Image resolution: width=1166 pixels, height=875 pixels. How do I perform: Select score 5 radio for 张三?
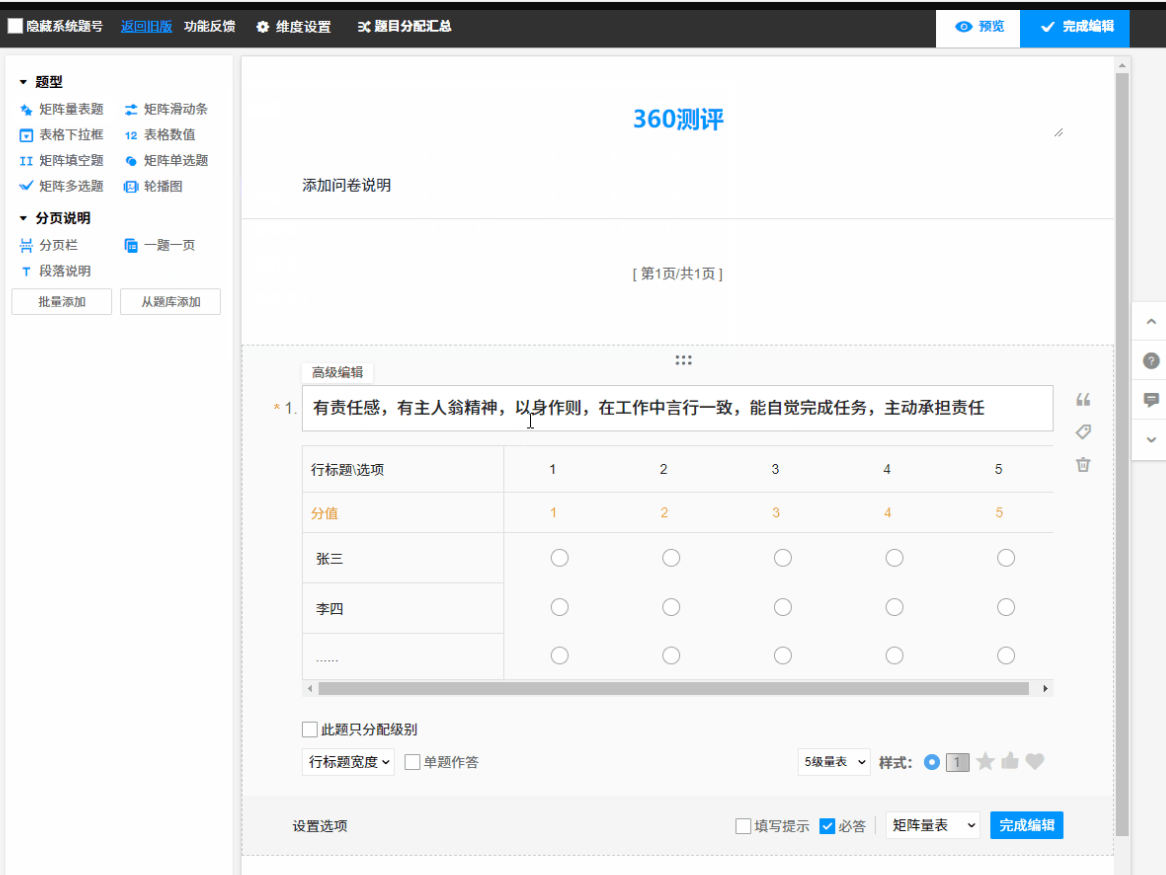(1006, 558)
